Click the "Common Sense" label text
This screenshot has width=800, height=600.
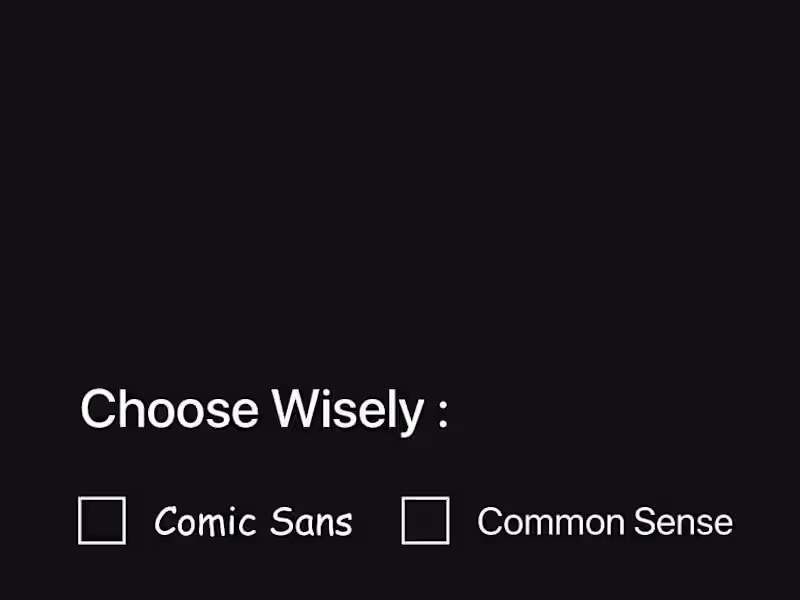pos(604,522)
